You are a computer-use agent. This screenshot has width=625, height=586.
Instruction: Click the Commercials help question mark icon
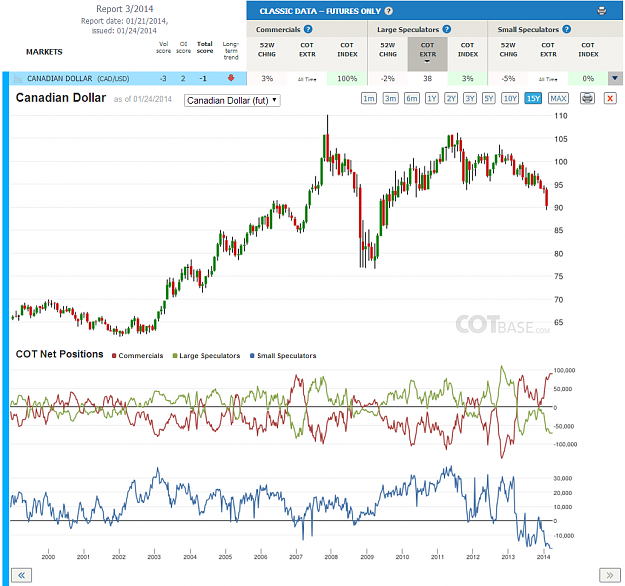tap(308, 29)
